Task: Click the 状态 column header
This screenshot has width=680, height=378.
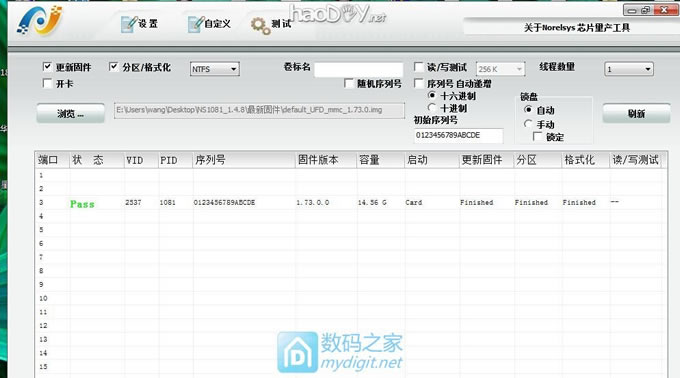Action: click(97, 160)
